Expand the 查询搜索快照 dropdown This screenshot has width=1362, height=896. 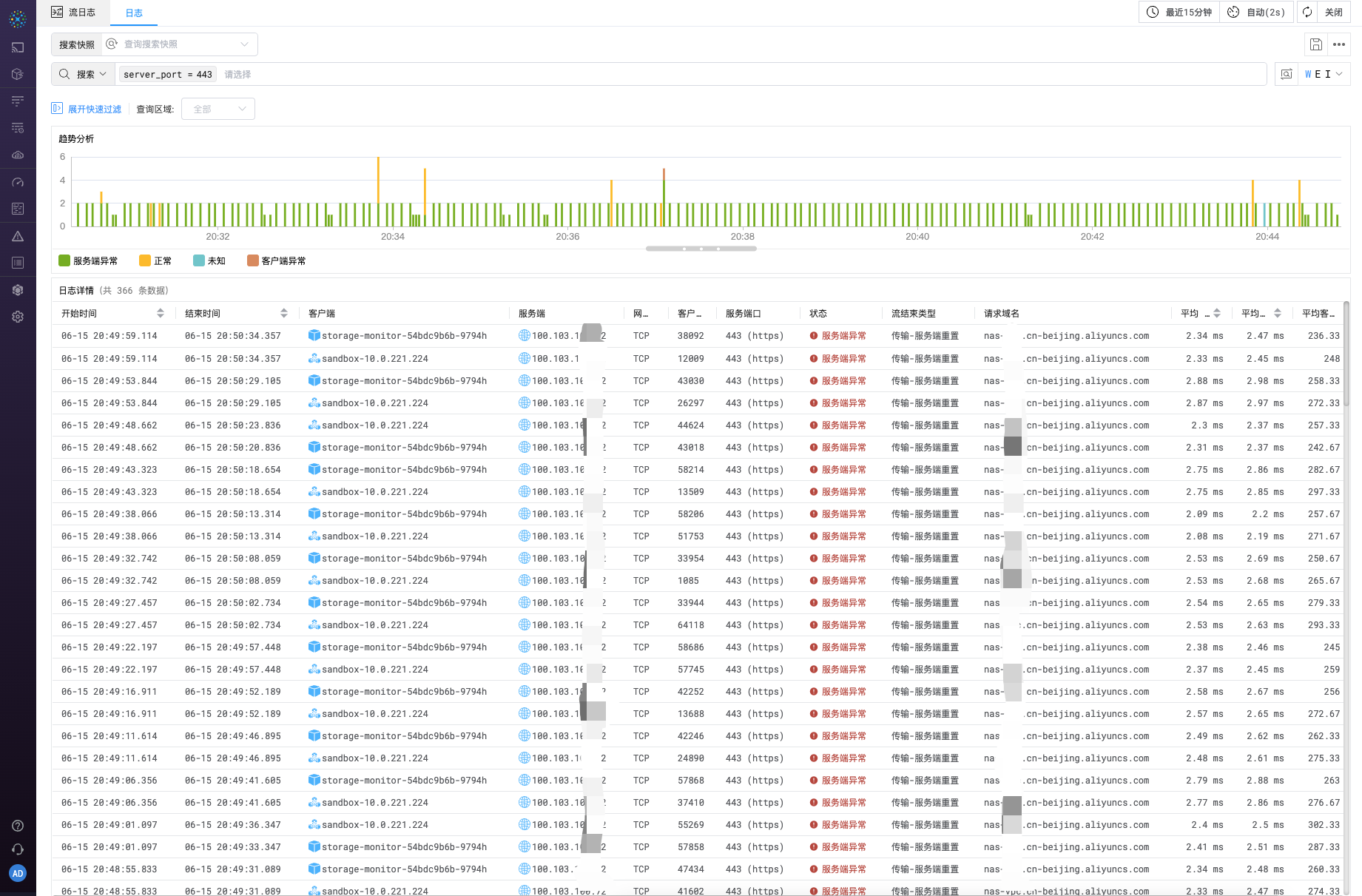[179, 44]
